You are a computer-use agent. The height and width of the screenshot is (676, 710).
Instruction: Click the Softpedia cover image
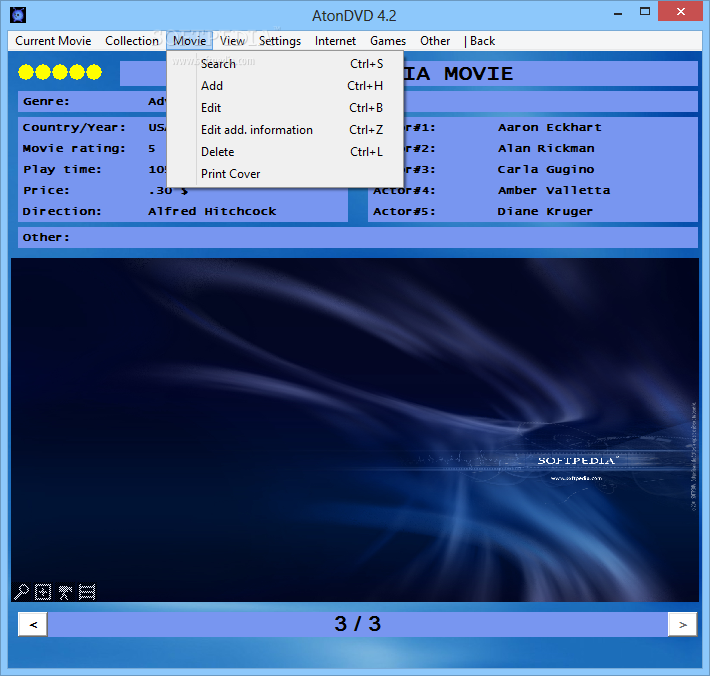tap(355, 430)
